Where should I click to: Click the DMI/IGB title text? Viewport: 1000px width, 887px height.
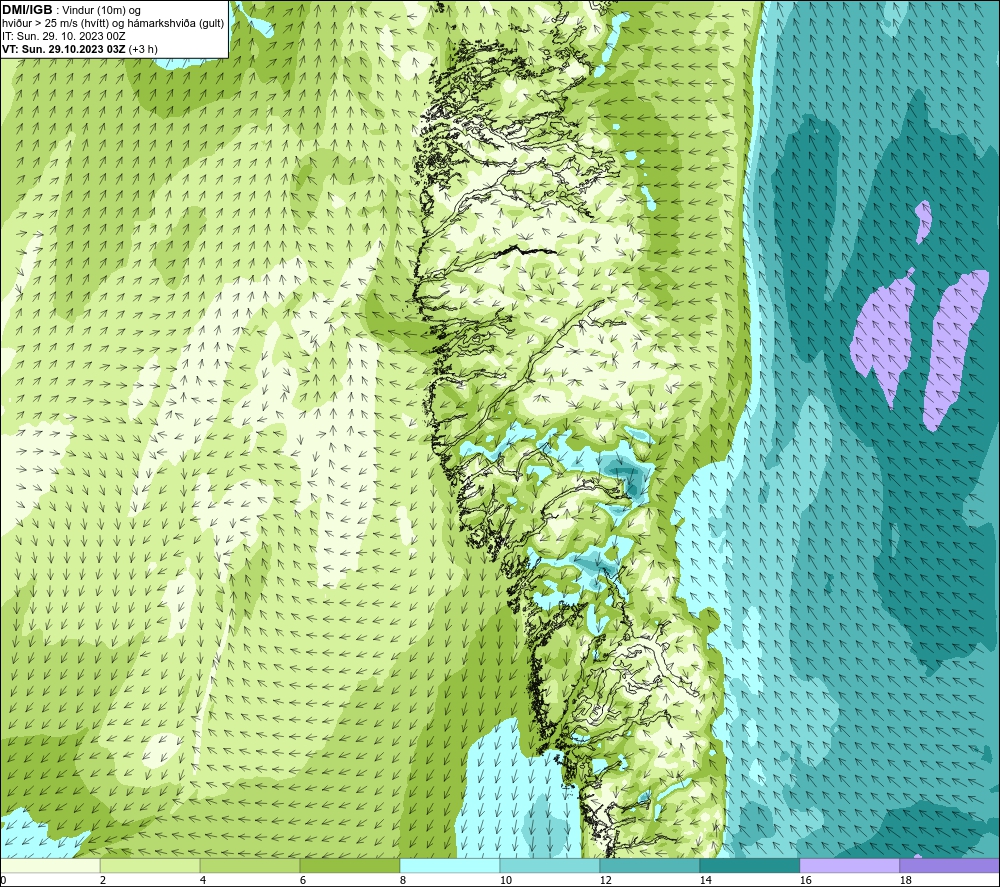(27, 10)
